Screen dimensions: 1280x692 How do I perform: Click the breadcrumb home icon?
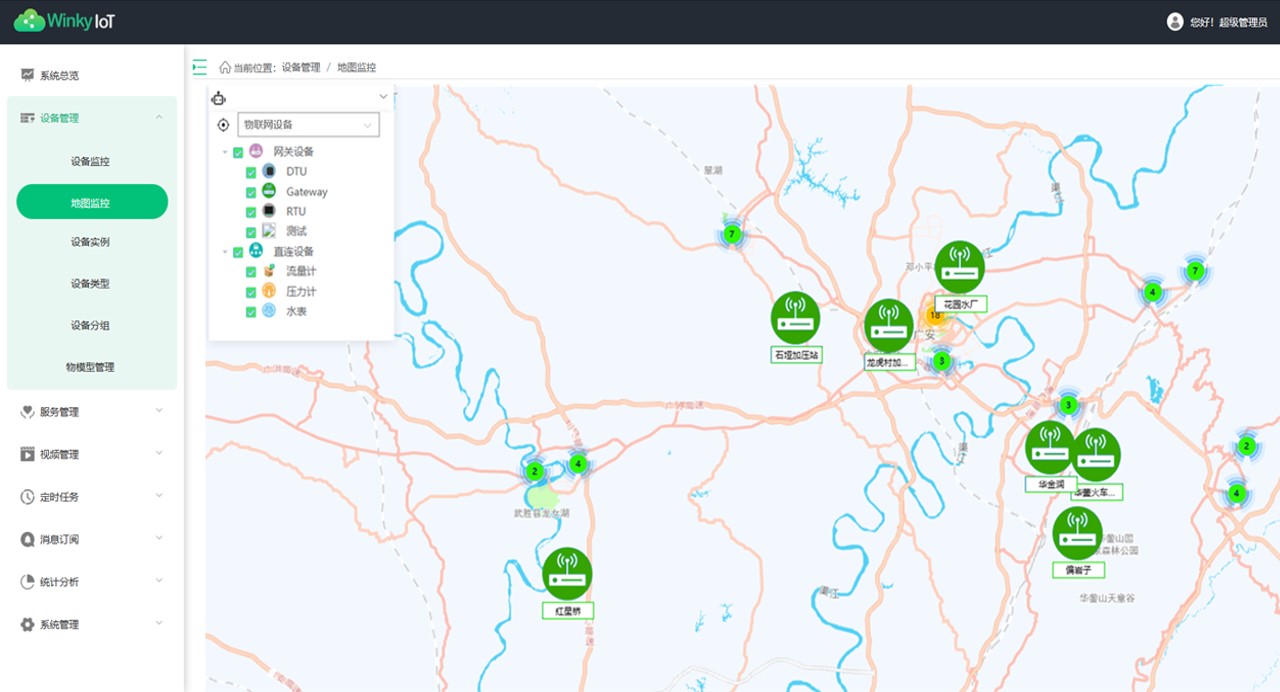coord(225,67)
